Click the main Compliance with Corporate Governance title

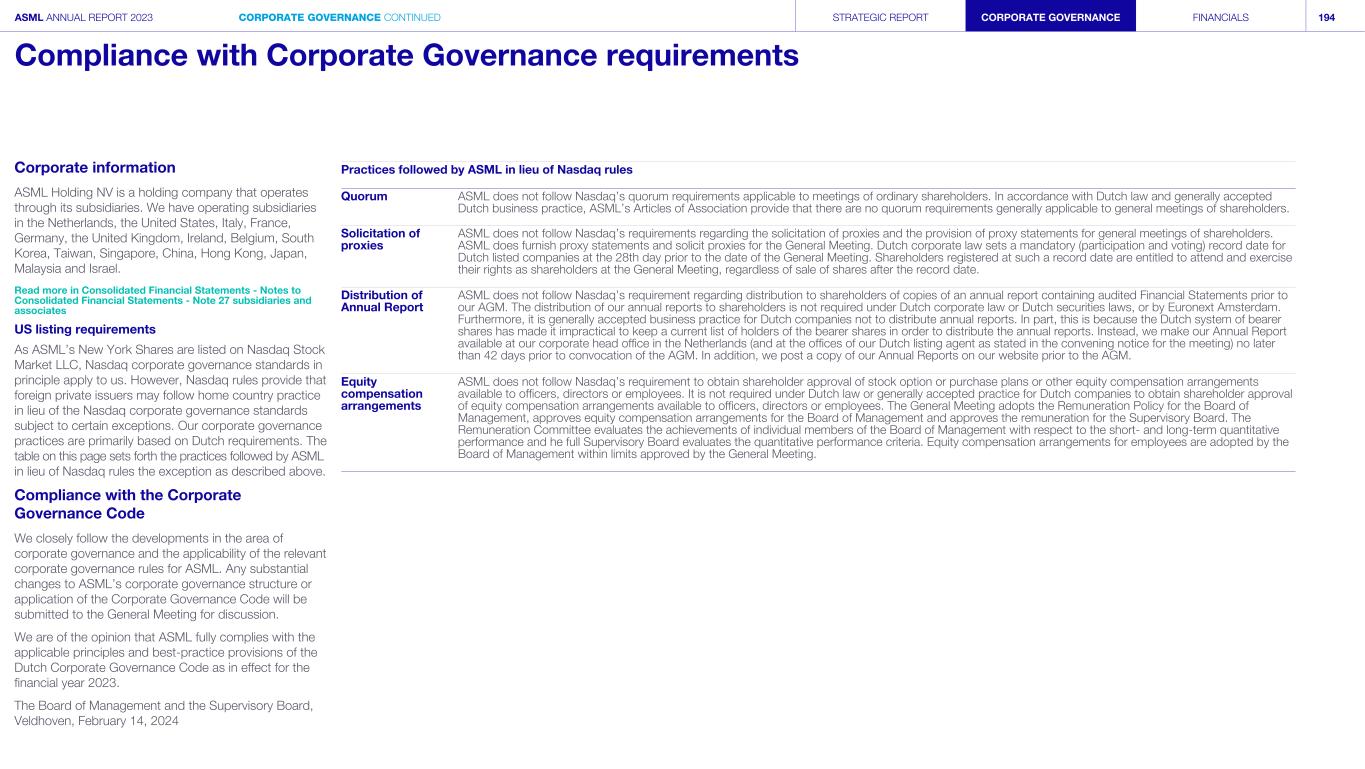[x=406, y=55]
